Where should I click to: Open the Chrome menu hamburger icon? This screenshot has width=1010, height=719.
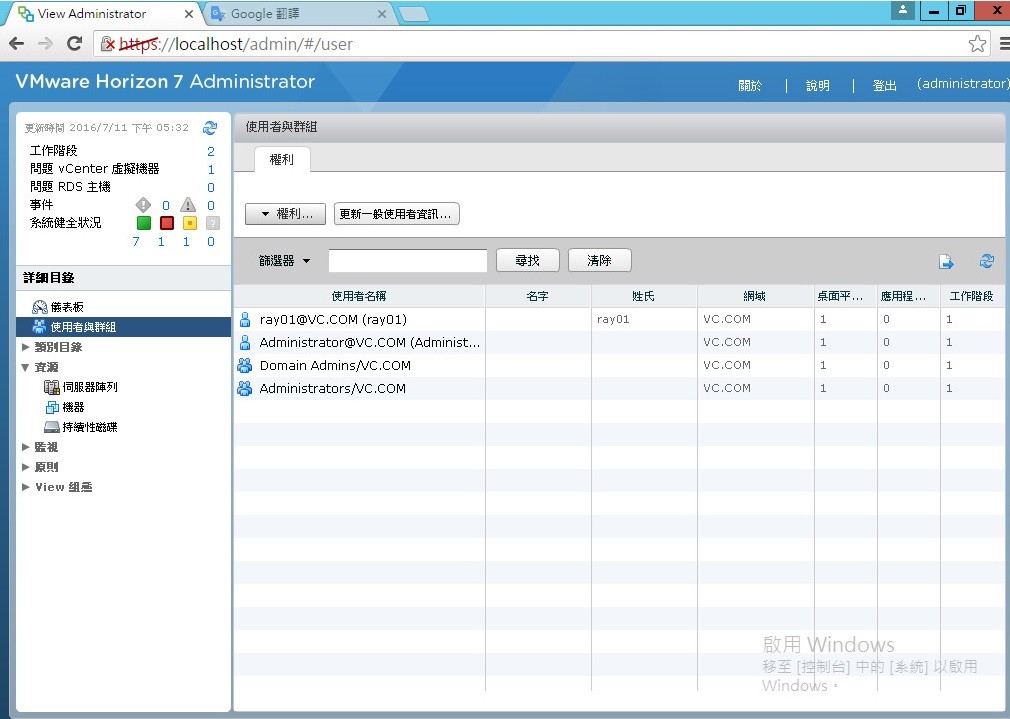click(x=1004, y=44)
